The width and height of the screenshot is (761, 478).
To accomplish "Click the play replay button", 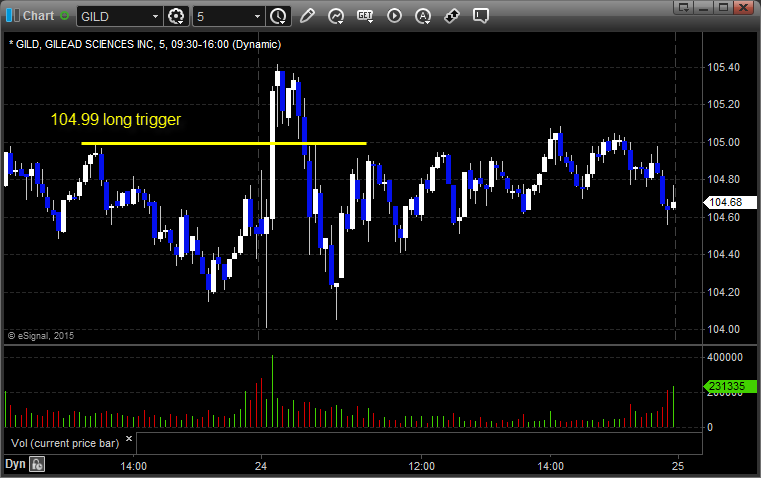I will [394, 16].
